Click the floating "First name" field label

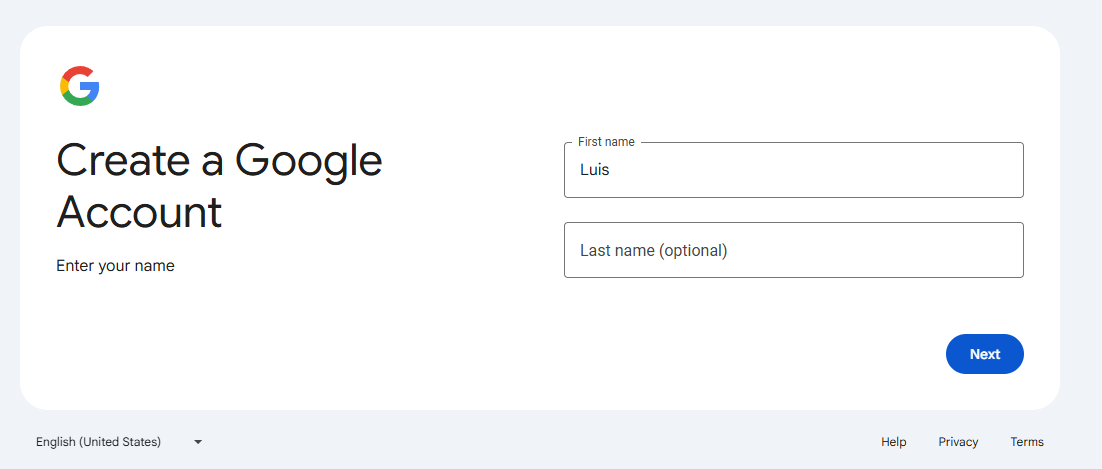pos(606,142)
